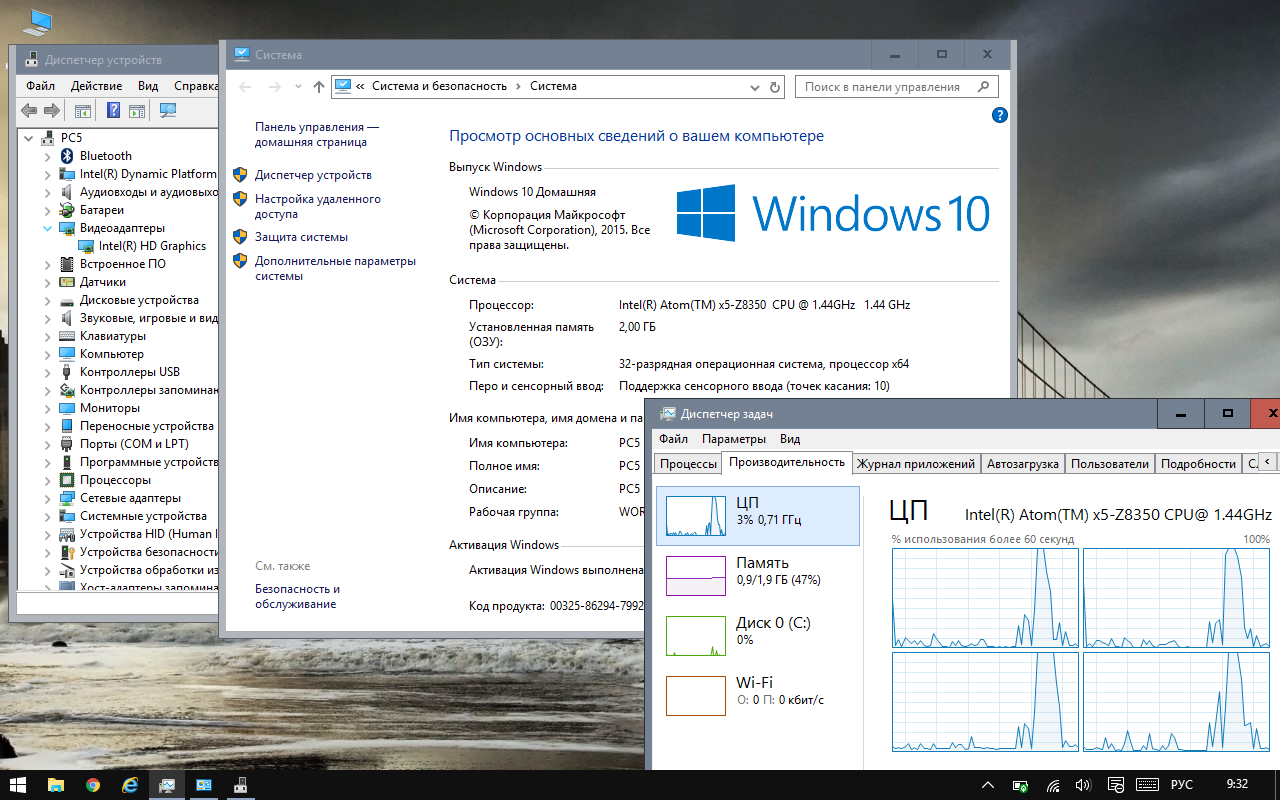Click the Система и безопасность breadcrumb
The width and height of the screenshot is (1280, 800).
440,86
